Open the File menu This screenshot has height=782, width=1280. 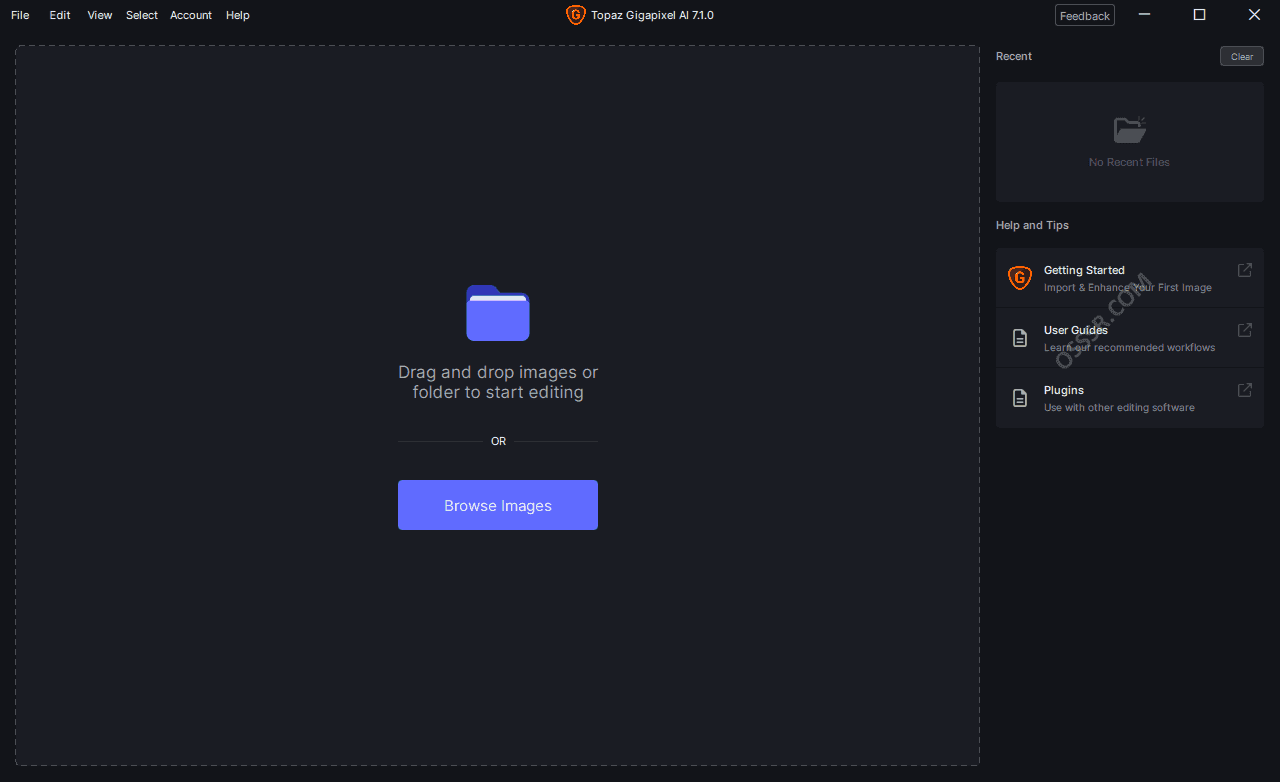click(20, 15)
